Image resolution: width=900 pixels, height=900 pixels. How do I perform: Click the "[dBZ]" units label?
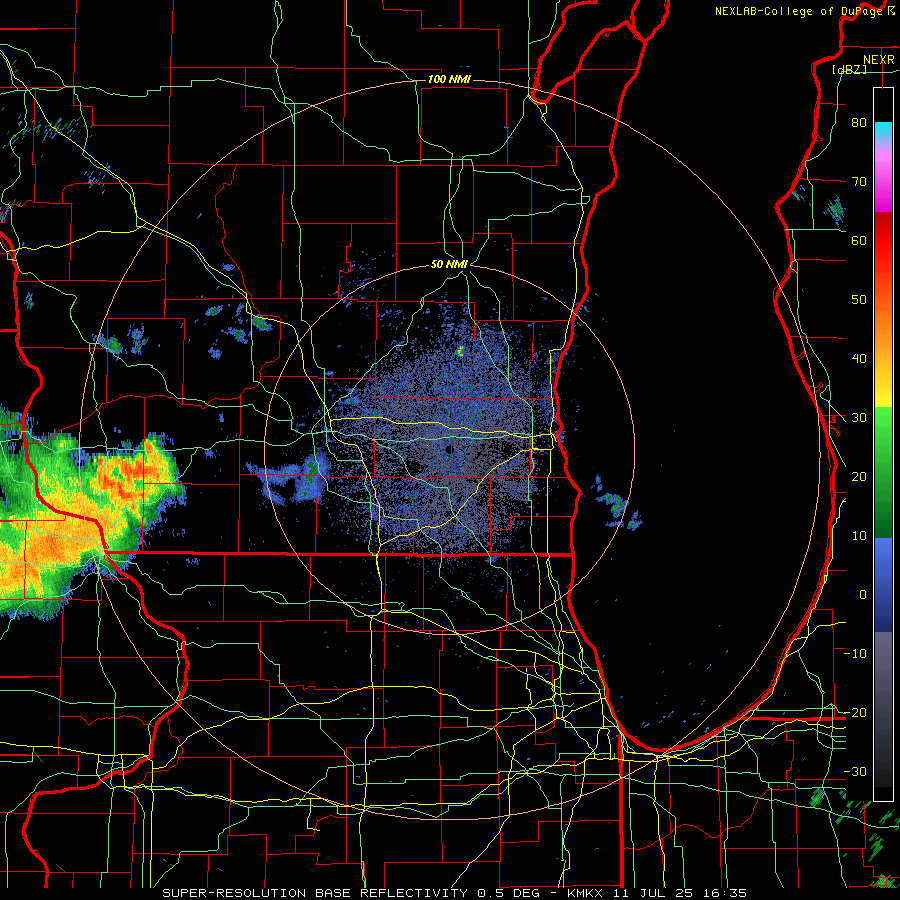(x=849, y=69)
